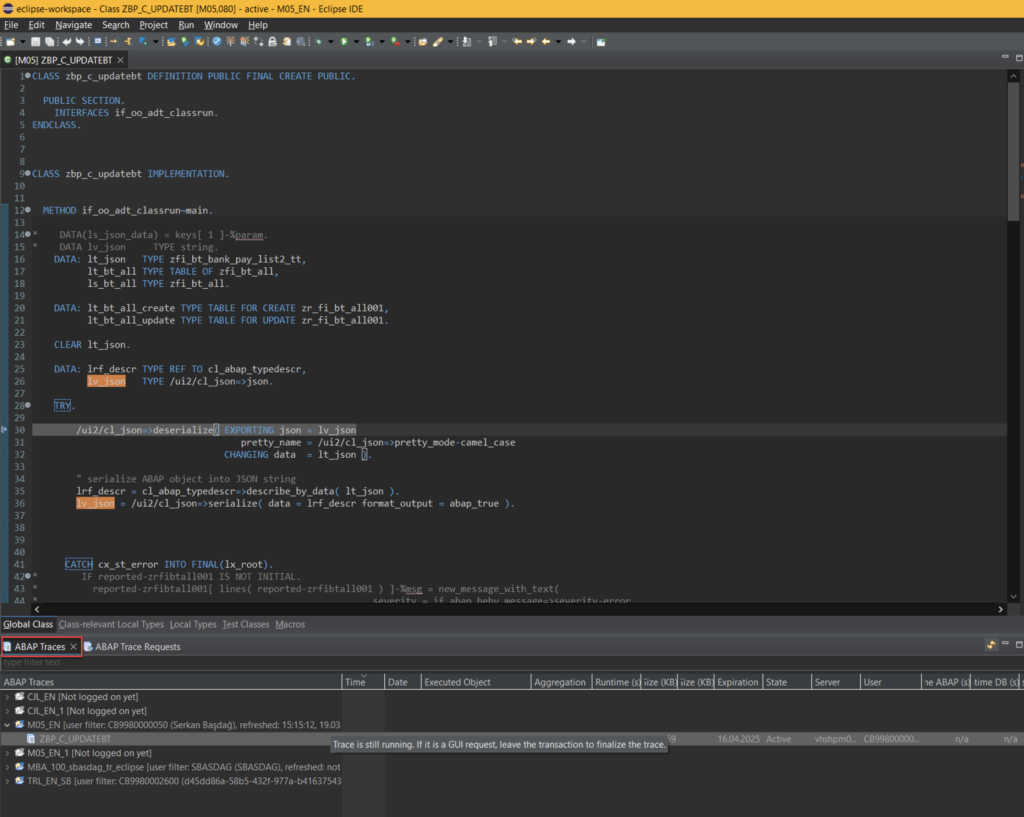Image resolution: width=1024 pixels, height=817 pixels.
Task: Switch to the ABAP Trace Requests tab
Action: tap(137, 647)
